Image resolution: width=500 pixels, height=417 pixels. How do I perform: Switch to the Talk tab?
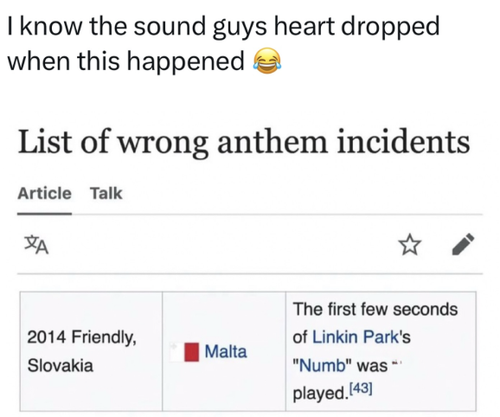(106, 193)
